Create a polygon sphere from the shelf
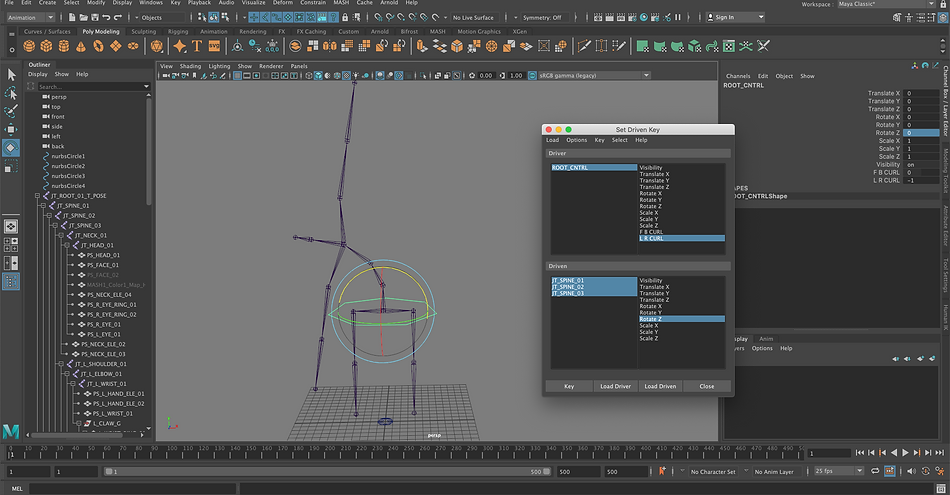950x495 pixels. [29, 46]
